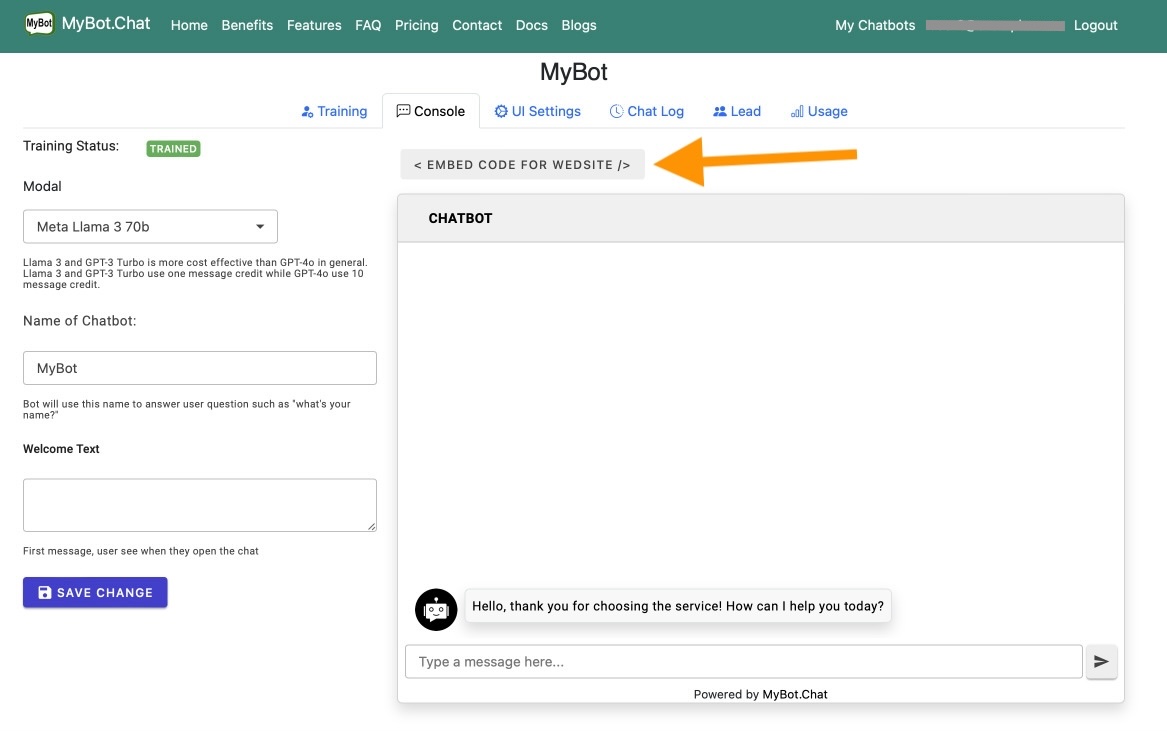Viewport: 1167px width, 731px height.
Task: Expand the Modal dropdown Meta Llama 3 70b
Action: coord(150,227)
